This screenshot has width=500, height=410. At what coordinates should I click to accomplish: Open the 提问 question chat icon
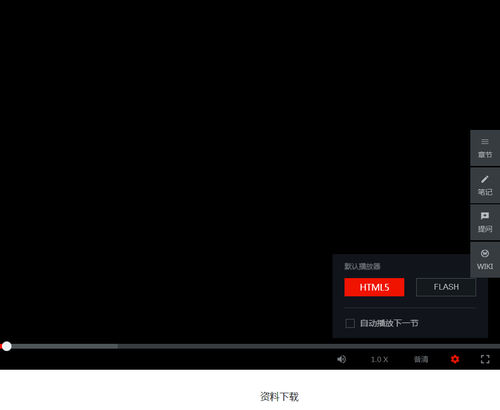(485, 223)
